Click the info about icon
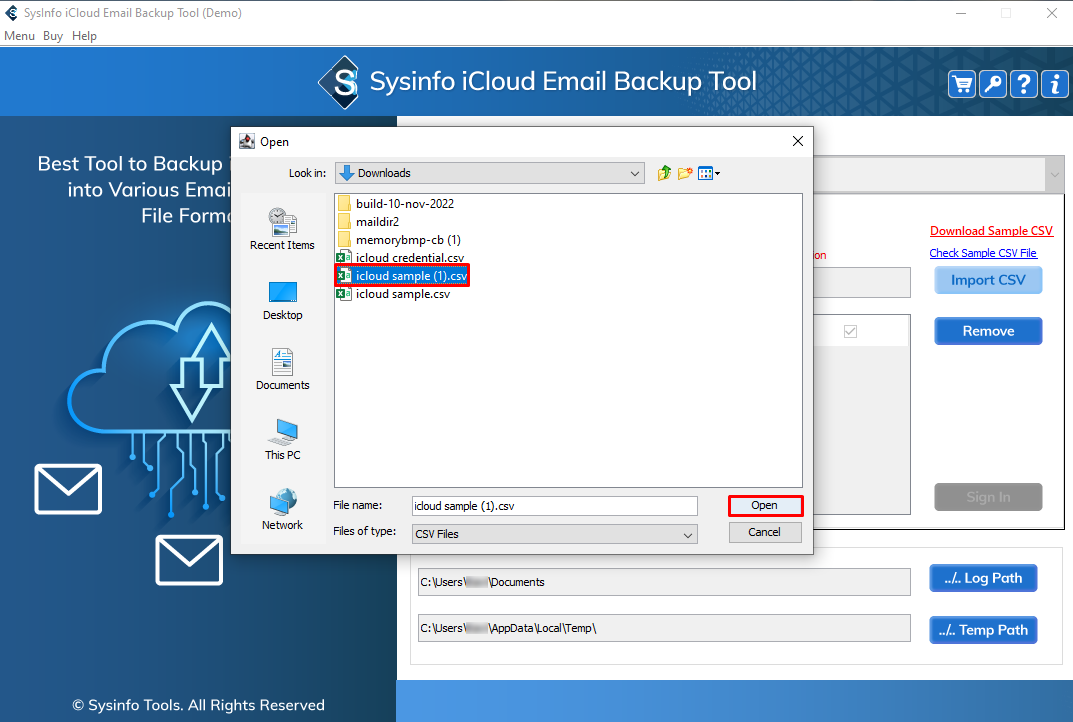Viewport: 1073px width, 722px height. point(1054,84)
